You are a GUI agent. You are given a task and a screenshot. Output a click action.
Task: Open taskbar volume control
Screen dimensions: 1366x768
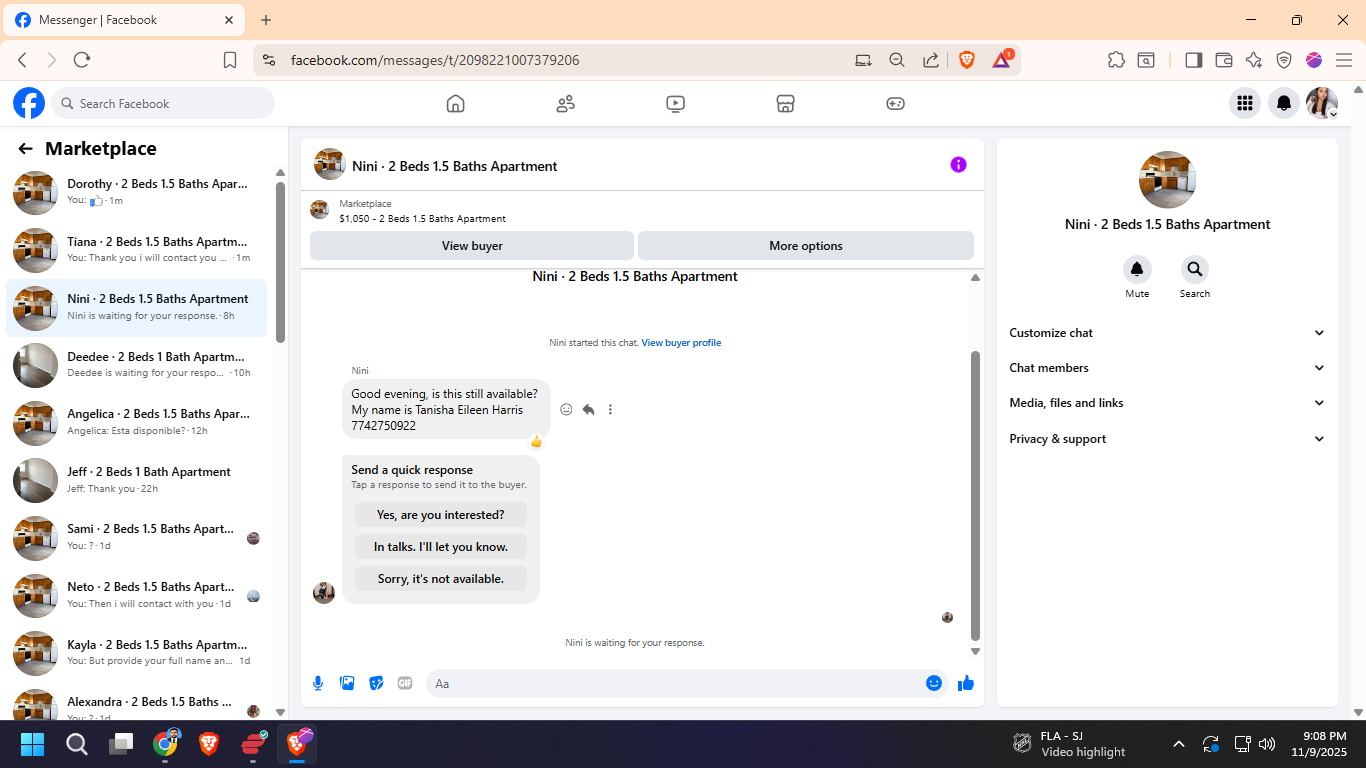coord(1267,744)
